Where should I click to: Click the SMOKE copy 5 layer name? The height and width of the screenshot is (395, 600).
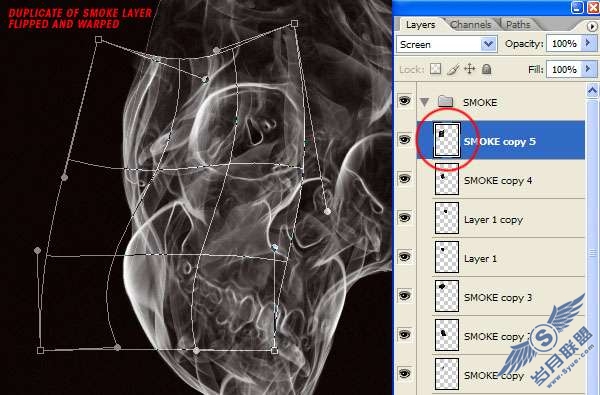[499, 142]
